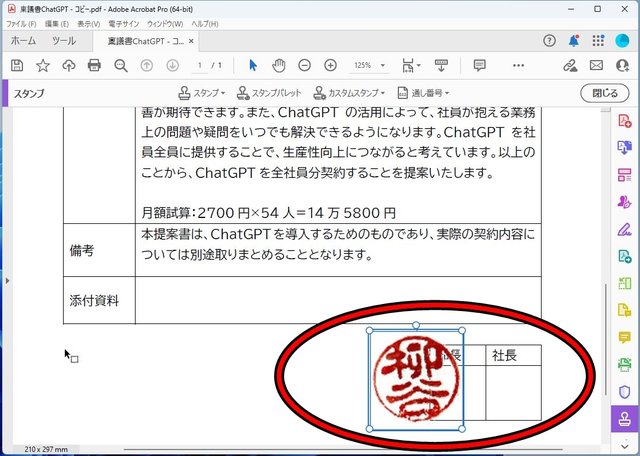The width and height of the screenshot is (640, 456).
Task: Open the find text magnifier
Action: point(121,65)
